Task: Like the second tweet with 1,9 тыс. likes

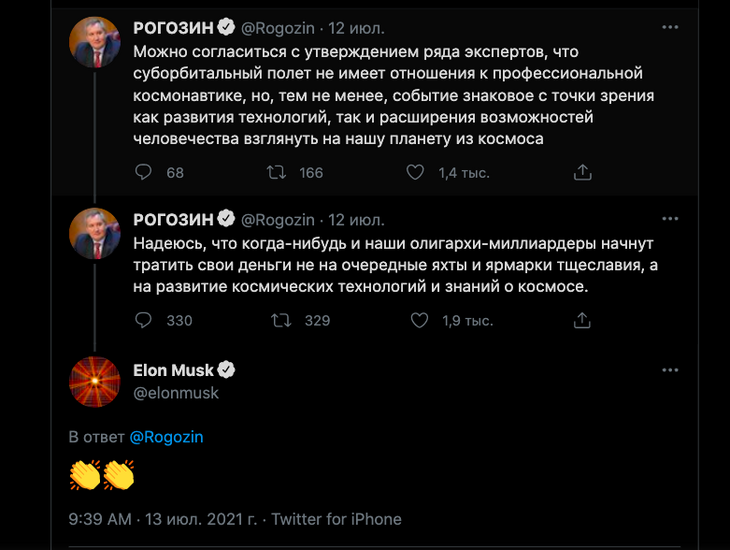Action: (420, 320)
